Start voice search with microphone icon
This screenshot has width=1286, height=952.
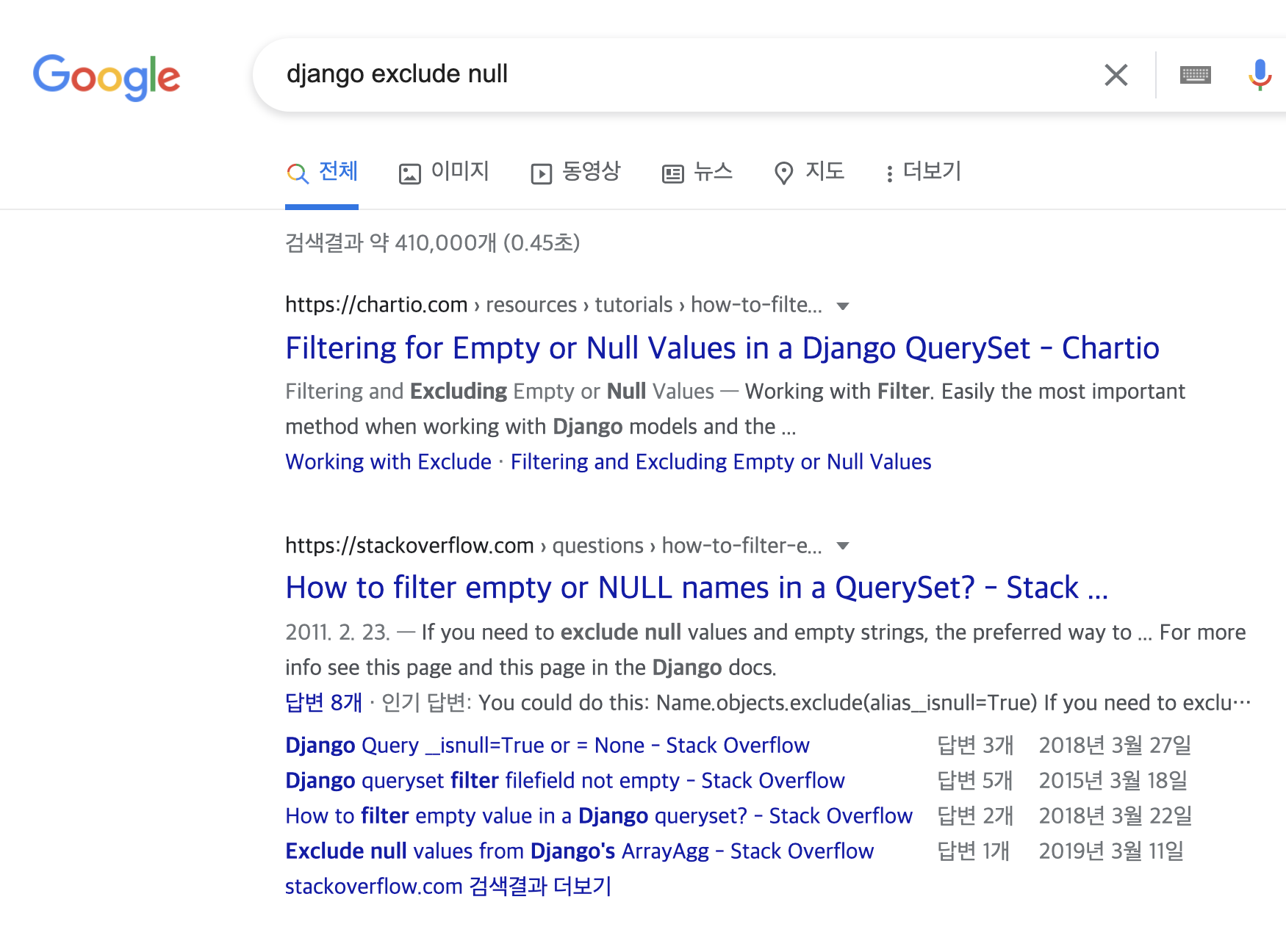point(1260,75)
